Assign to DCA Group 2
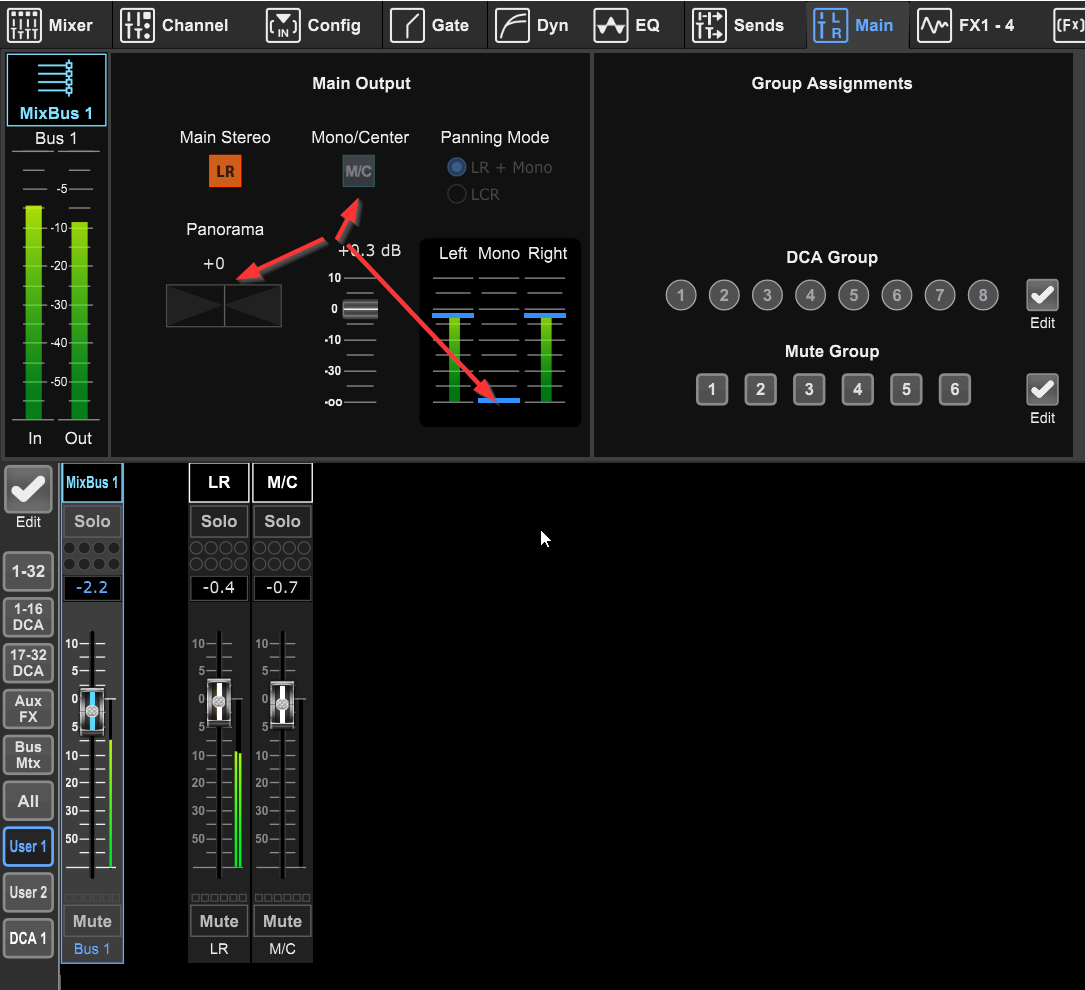The height and width of the screenshot is (990, 1085). pyautogui.click(x=724, y=295)
